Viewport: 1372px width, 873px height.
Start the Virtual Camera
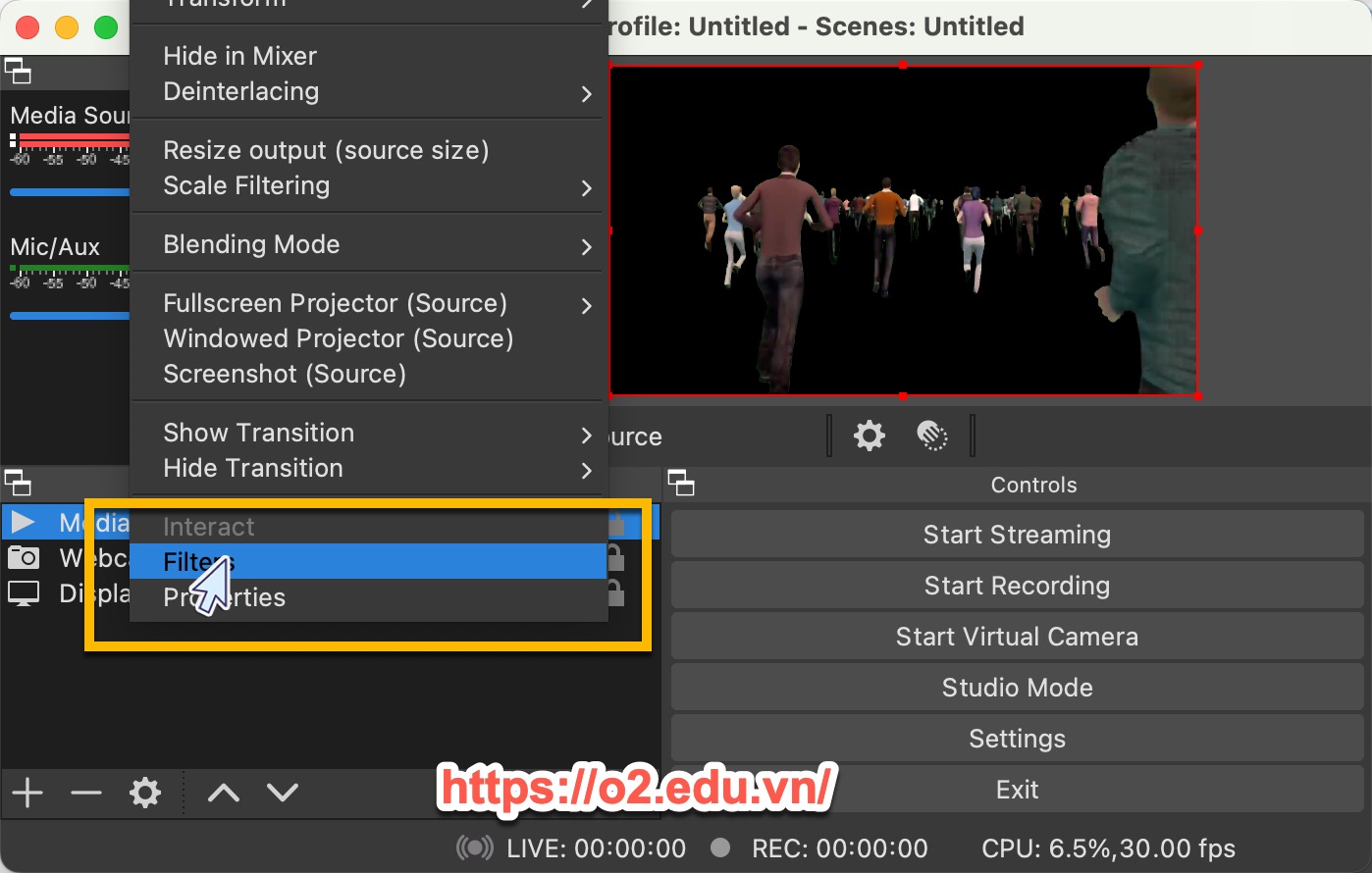[x=1017, y=637]
